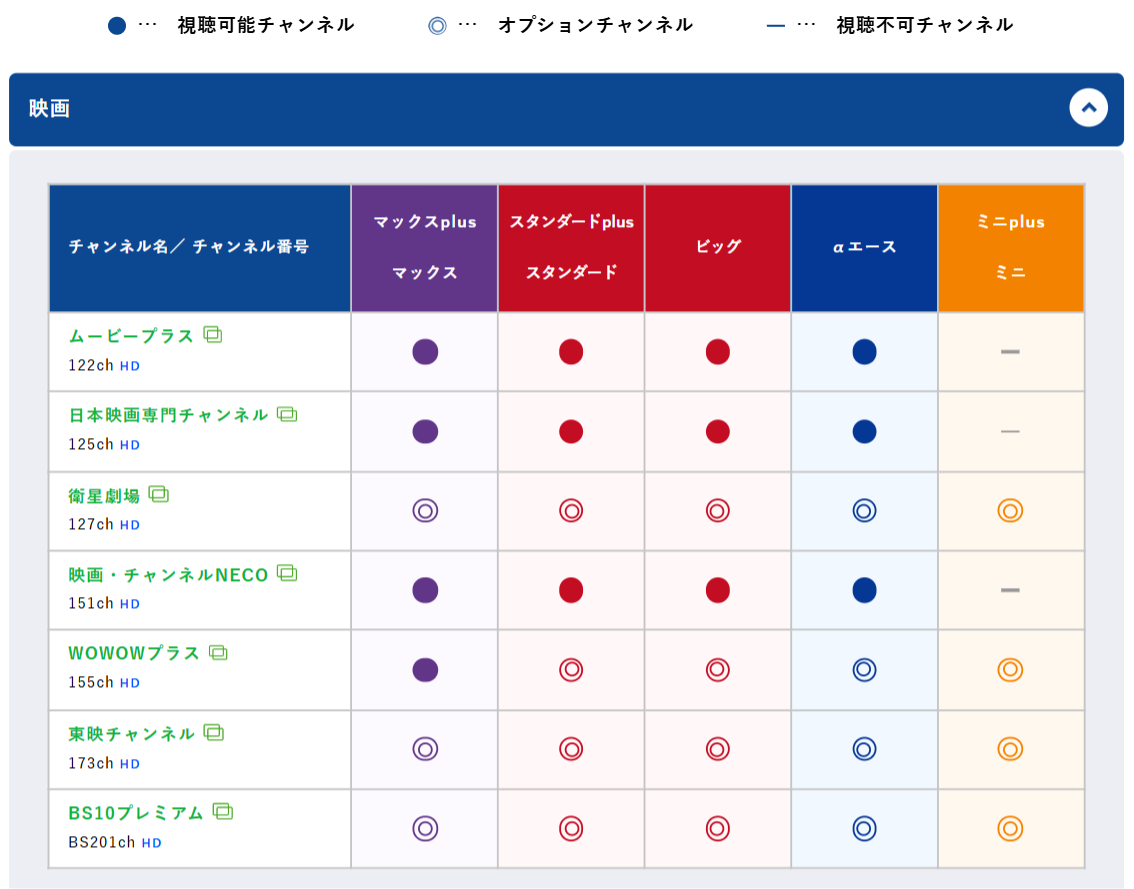The image size is (1134, 889).
Task: Click the スタンダードplus column header
Action: pos(571,222)
